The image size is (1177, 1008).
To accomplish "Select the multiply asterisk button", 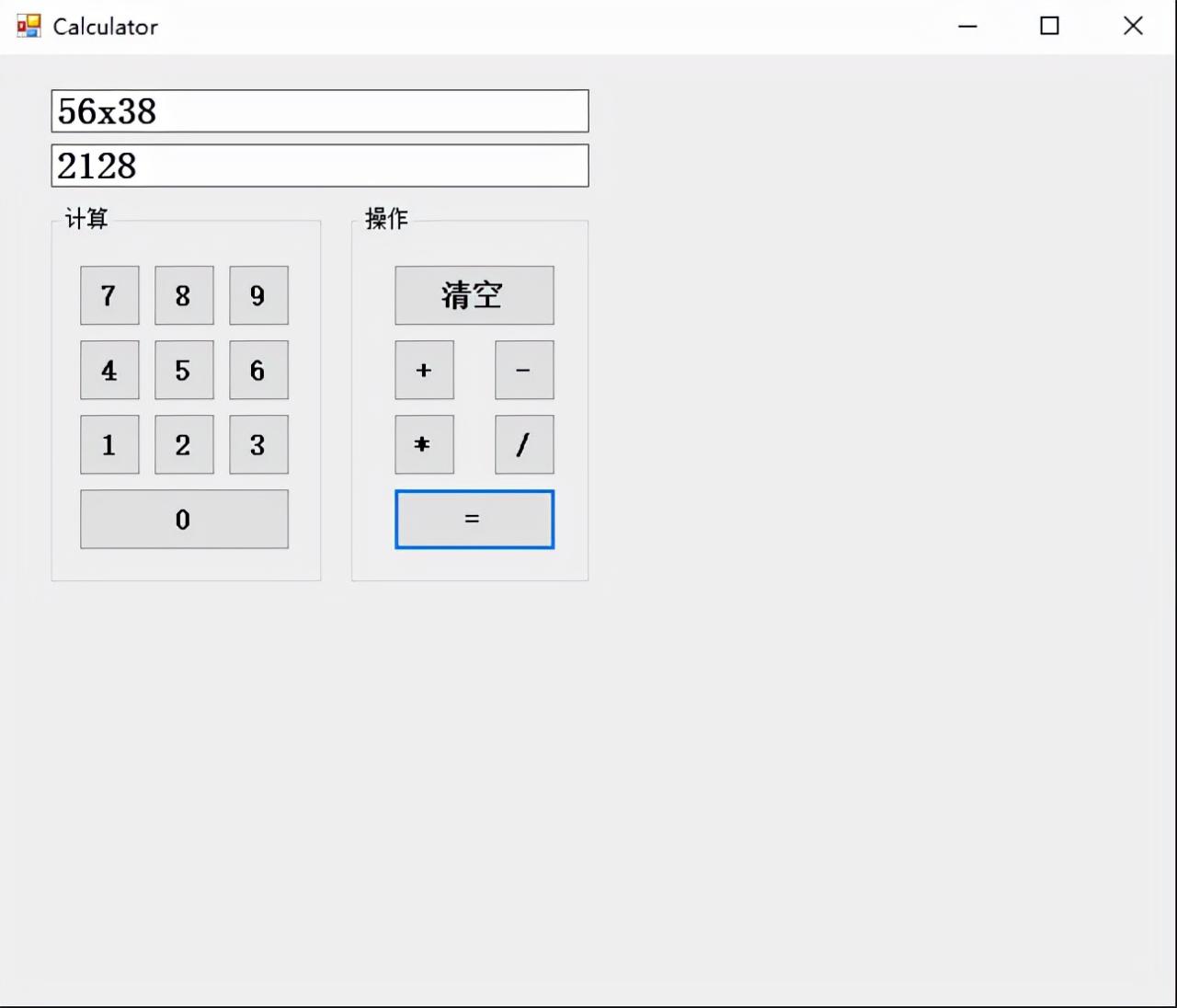I will click(424, 444).
